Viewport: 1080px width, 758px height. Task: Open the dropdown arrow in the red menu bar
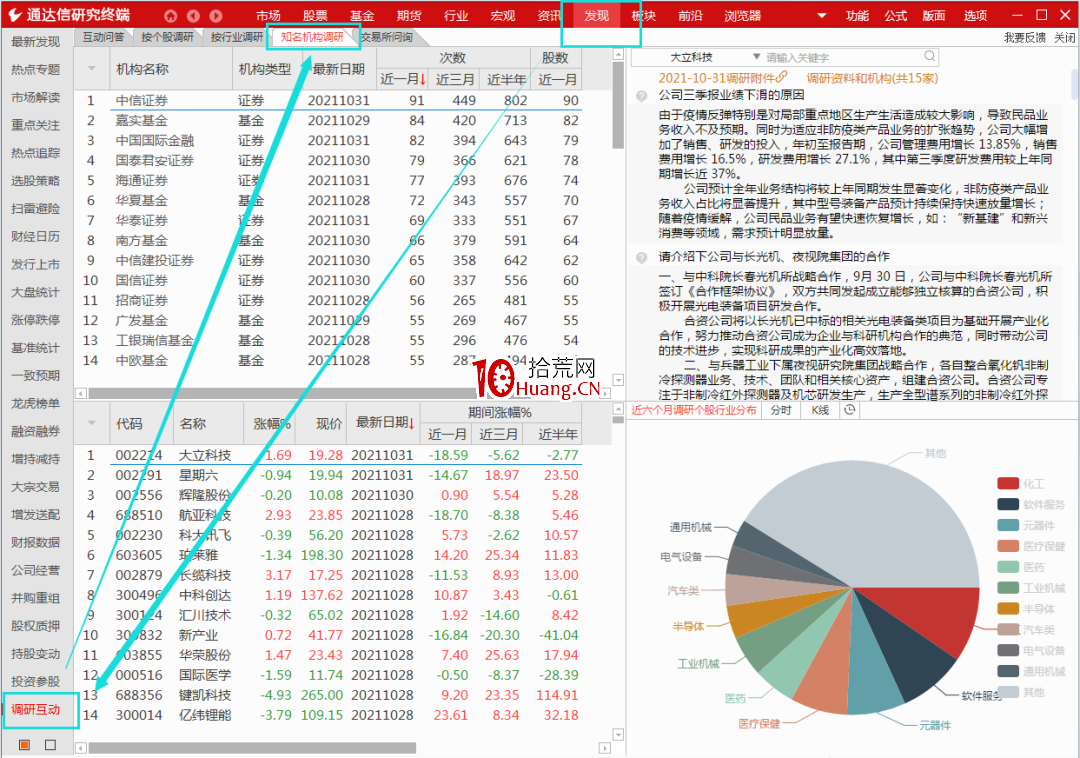click(822, 15)
